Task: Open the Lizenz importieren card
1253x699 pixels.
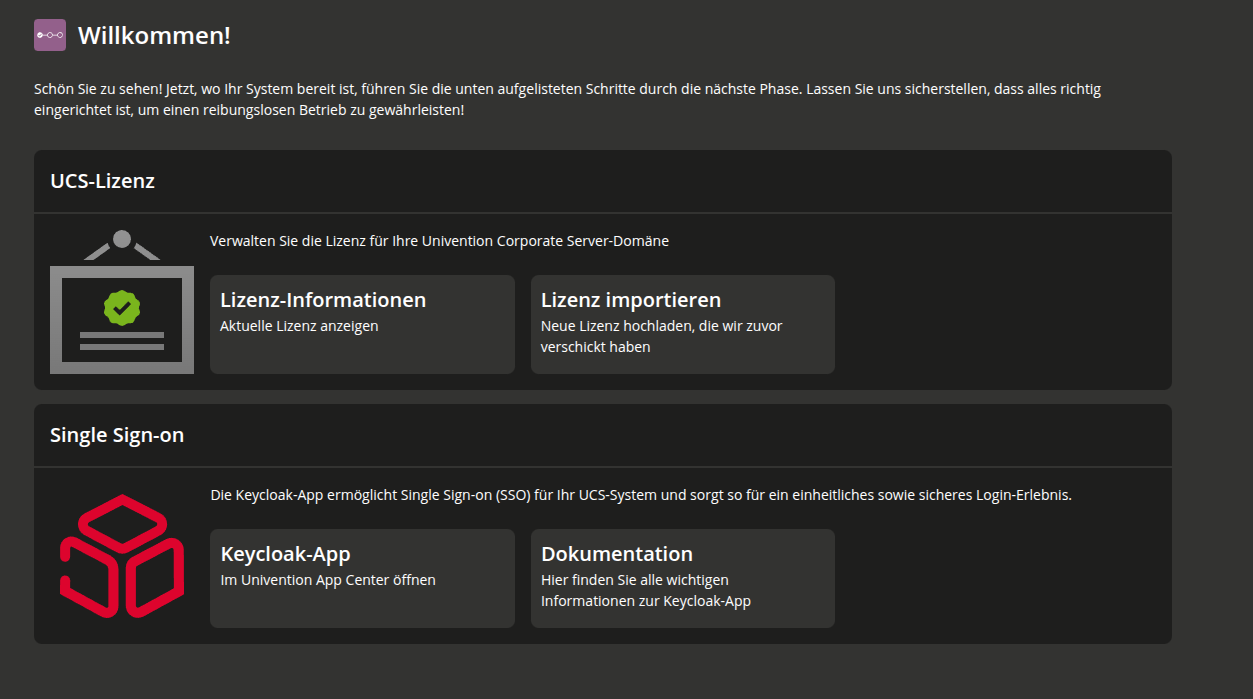Action: (x=682, y=324)
